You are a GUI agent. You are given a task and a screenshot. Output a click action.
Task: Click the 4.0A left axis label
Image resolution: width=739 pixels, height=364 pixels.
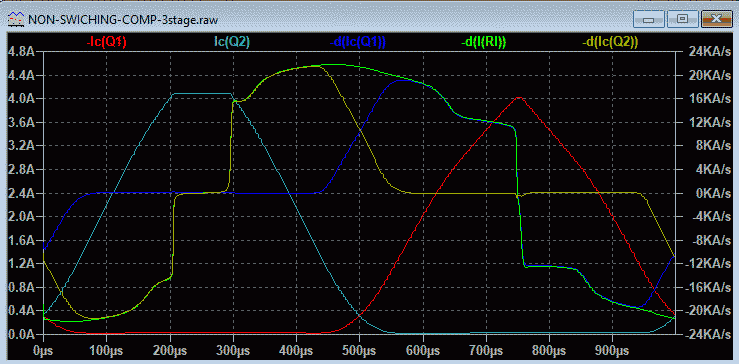click(x=22, y=99)
